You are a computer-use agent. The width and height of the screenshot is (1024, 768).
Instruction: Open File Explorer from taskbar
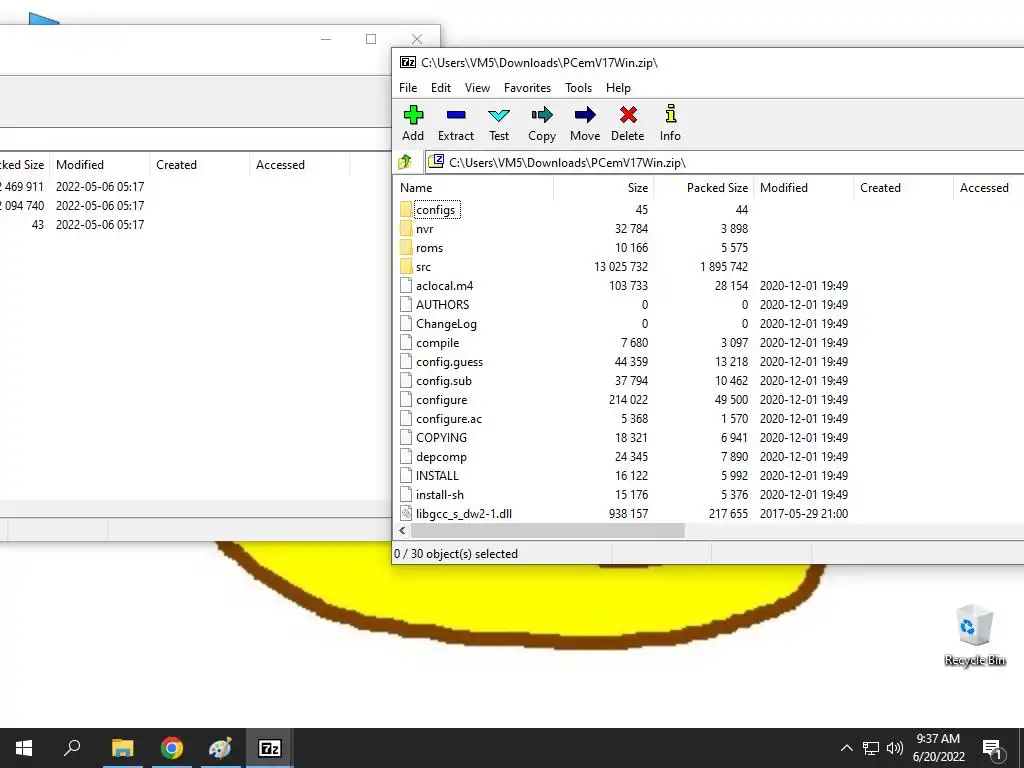pos(122,748)
